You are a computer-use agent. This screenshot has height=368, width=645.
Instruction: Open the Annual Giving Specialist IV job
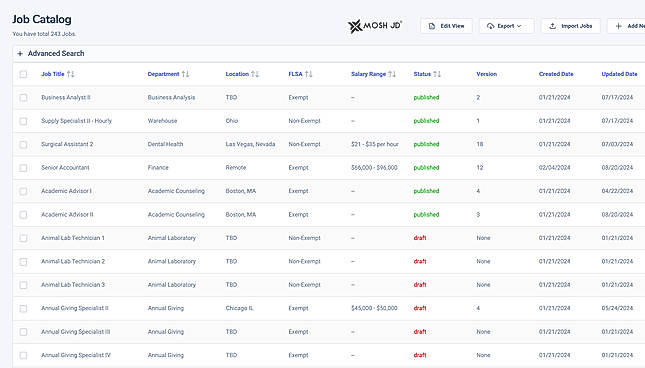pos(76,355)
